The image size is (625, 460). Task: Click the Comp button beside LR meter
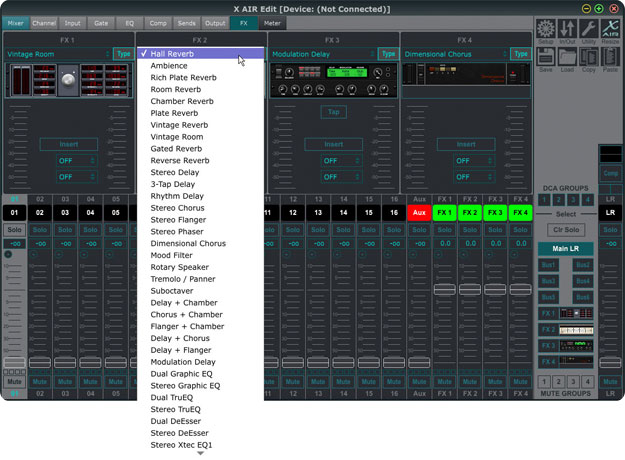click(610, 173)
